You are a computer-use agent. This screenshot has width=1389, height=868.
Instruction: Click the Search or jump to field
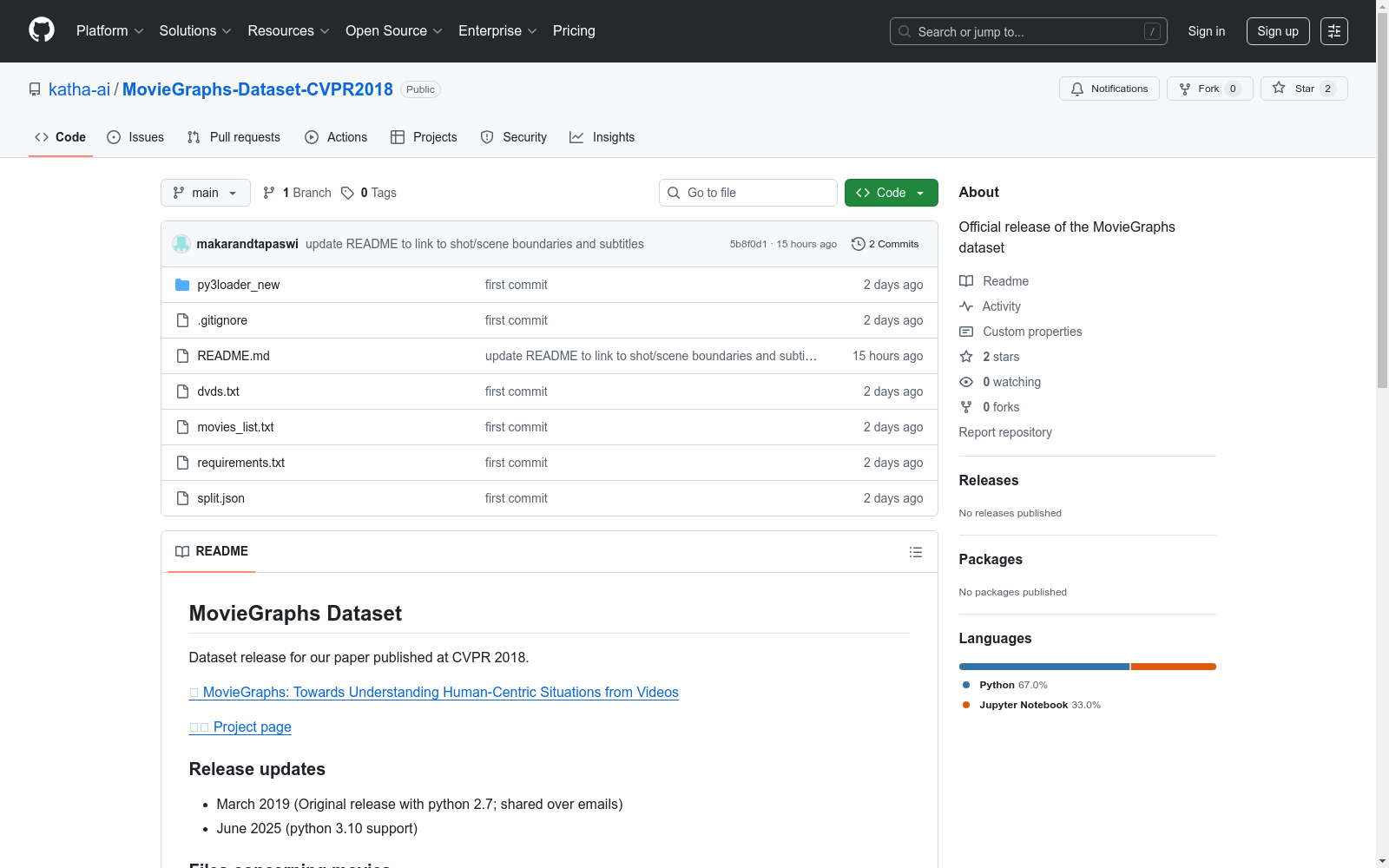pyautogui.click(x=1029, y=31)
